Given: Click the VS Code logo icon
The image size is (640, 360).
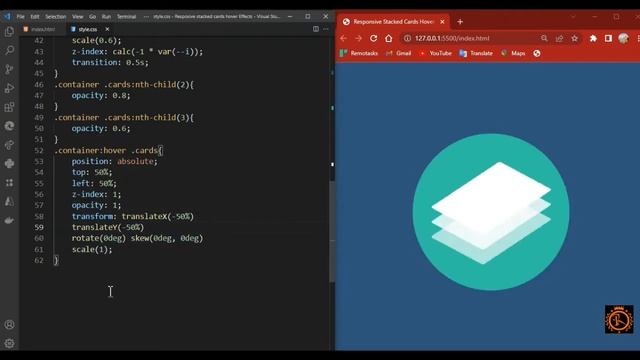Looking at the screenshot, I should (x=7, y=16).
